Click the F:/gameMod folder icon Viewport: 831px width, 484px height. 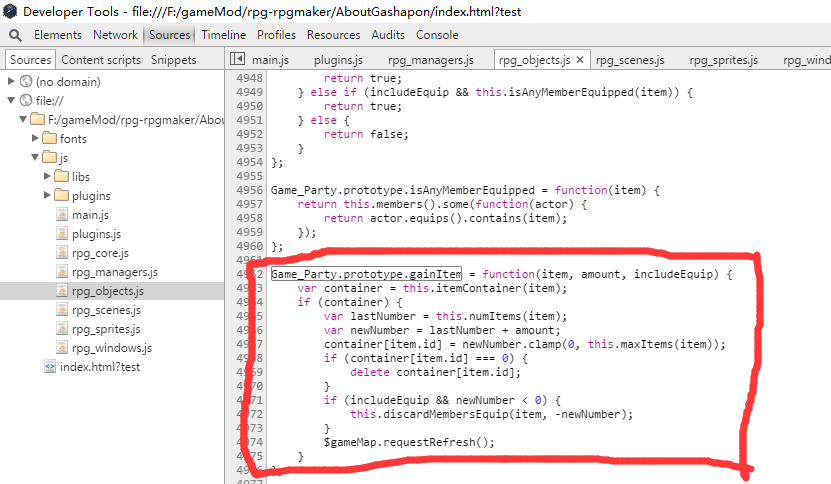(x=37, y=119)
